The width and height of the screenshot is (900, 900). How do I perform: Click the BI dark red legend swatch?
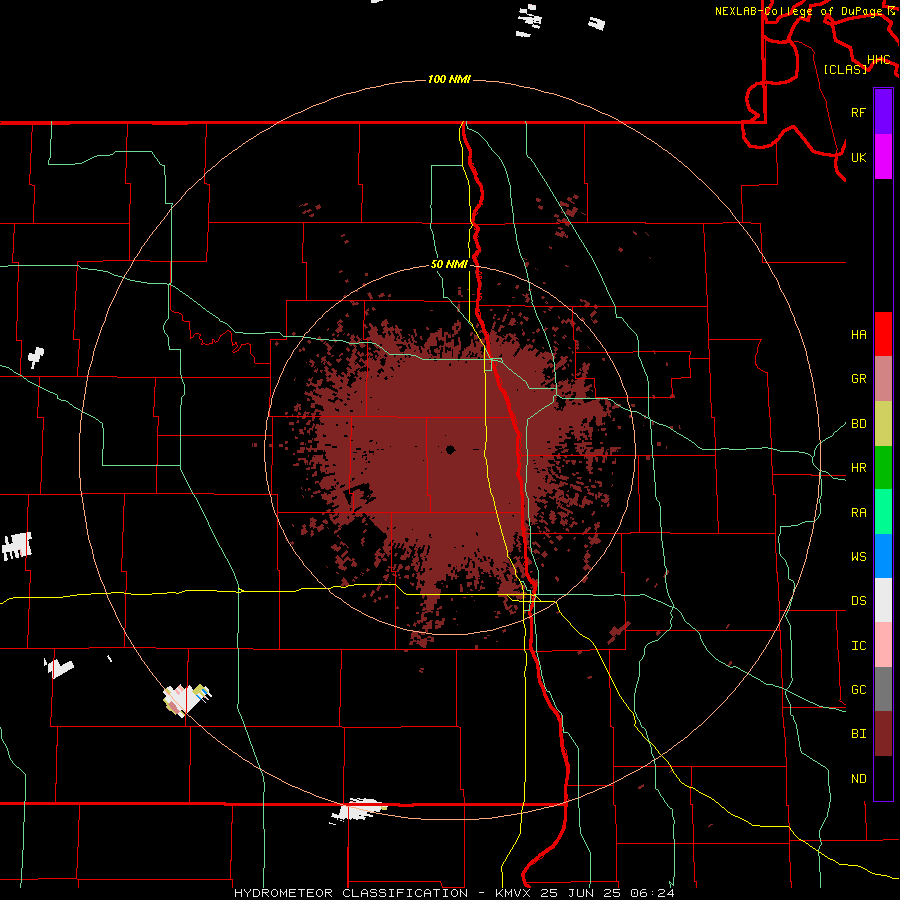[x=883, y=734]
